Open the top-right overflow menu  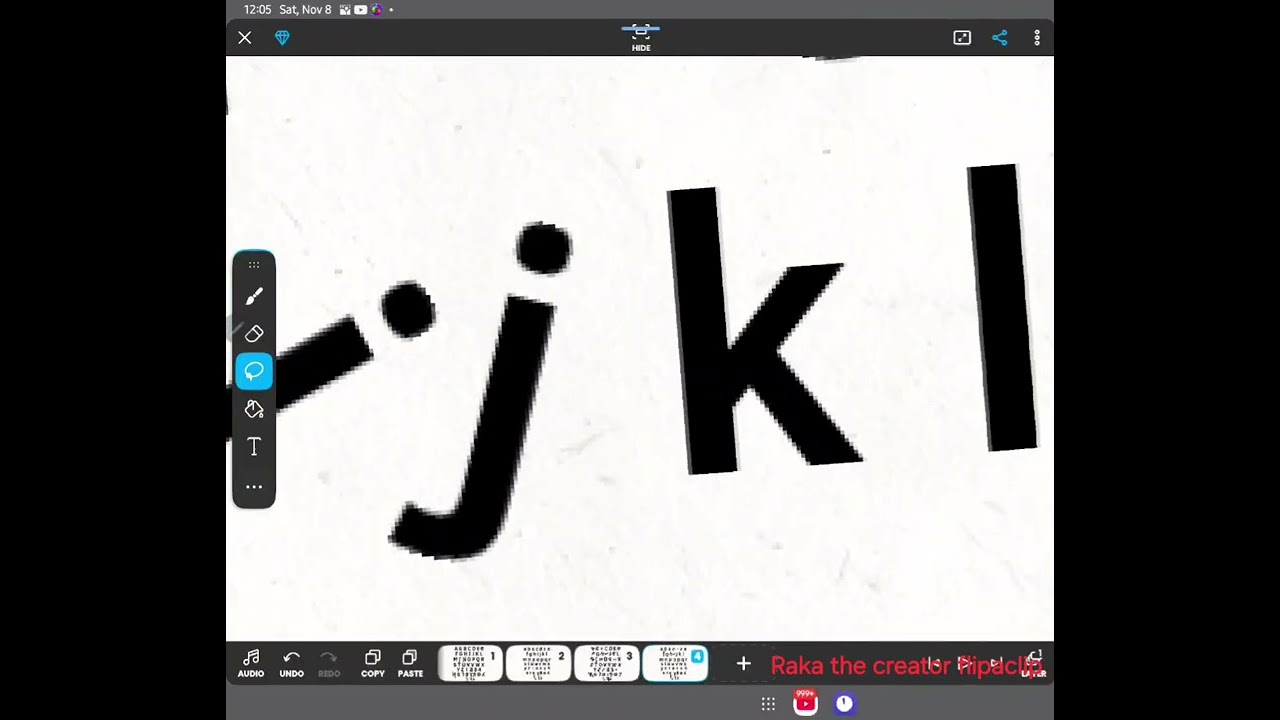(1037, 37)
